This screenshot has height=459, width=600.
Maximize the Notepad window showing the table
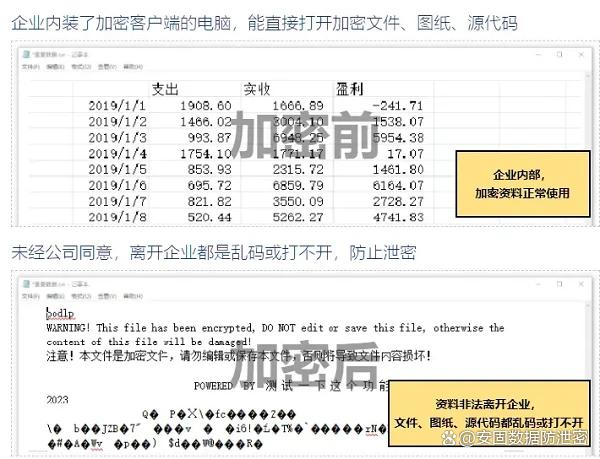click(x=559, y=54)
